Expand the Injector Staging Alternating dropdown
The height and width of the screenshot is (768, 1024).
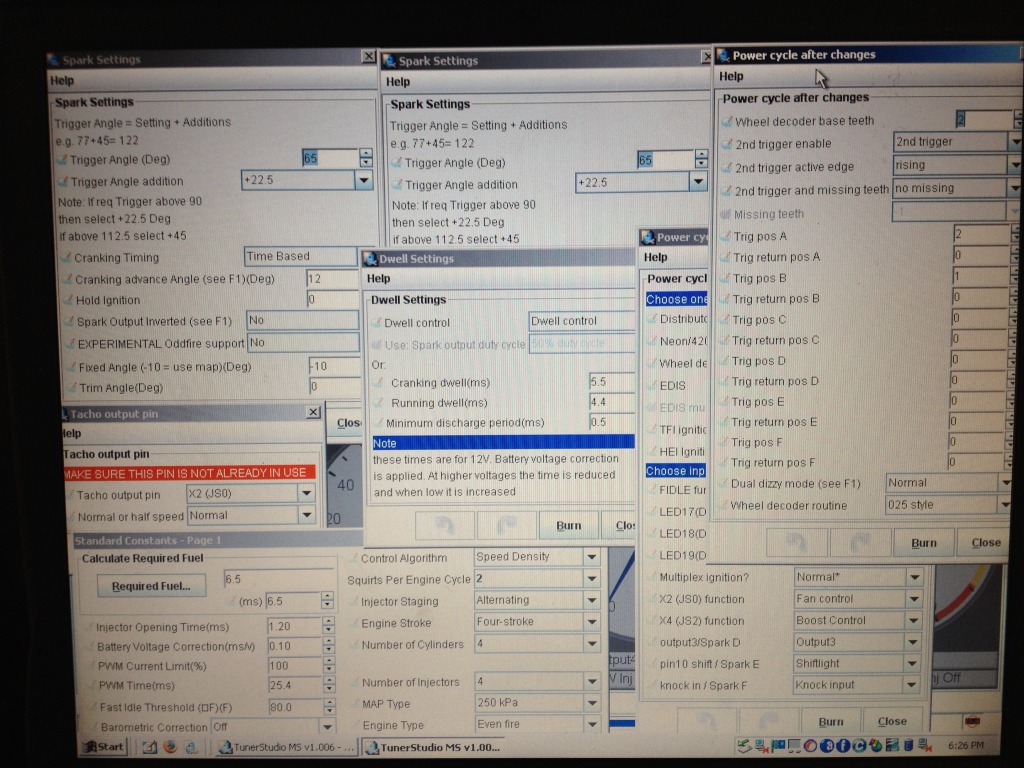tap(592, 600)
